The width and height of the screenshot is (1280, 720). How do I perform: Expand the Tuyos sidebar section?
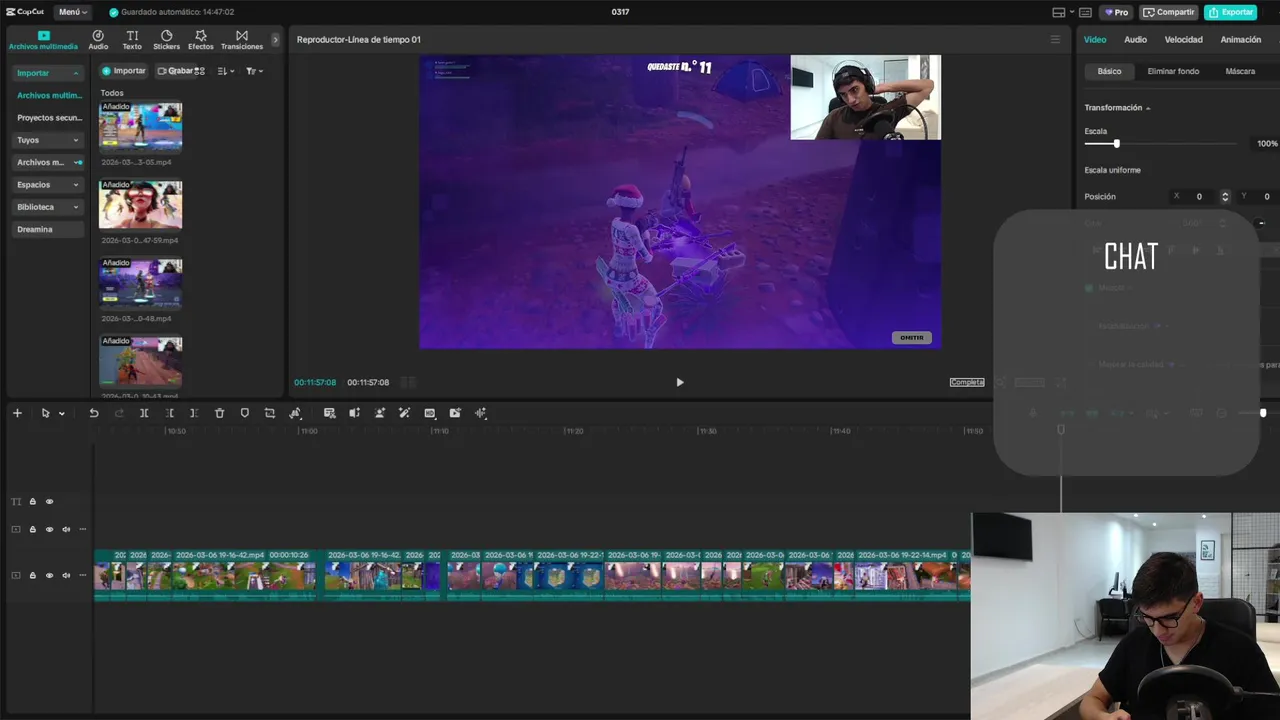47,140
